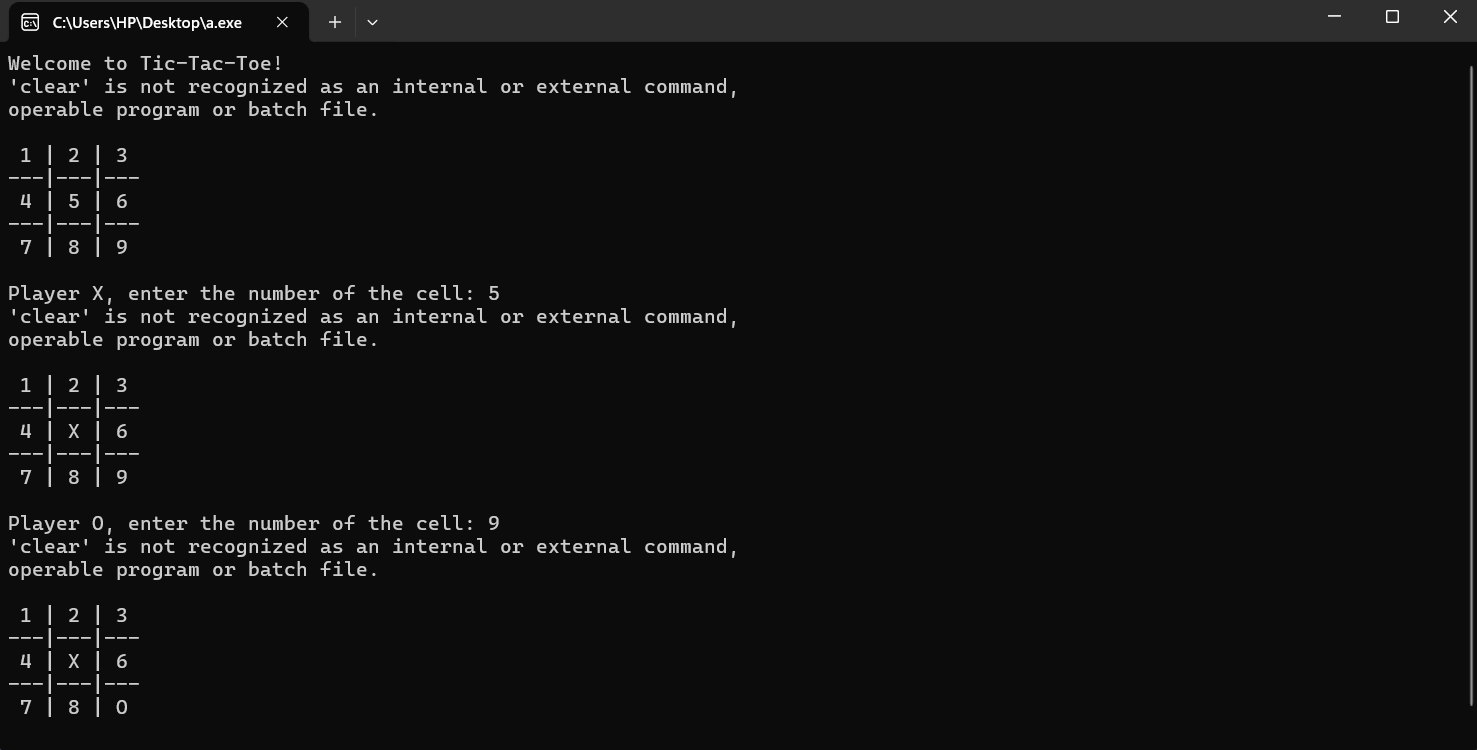Viewport: 1477px width, 750px height.
Task: Click the X mark in the middle board
Action: 74,432
